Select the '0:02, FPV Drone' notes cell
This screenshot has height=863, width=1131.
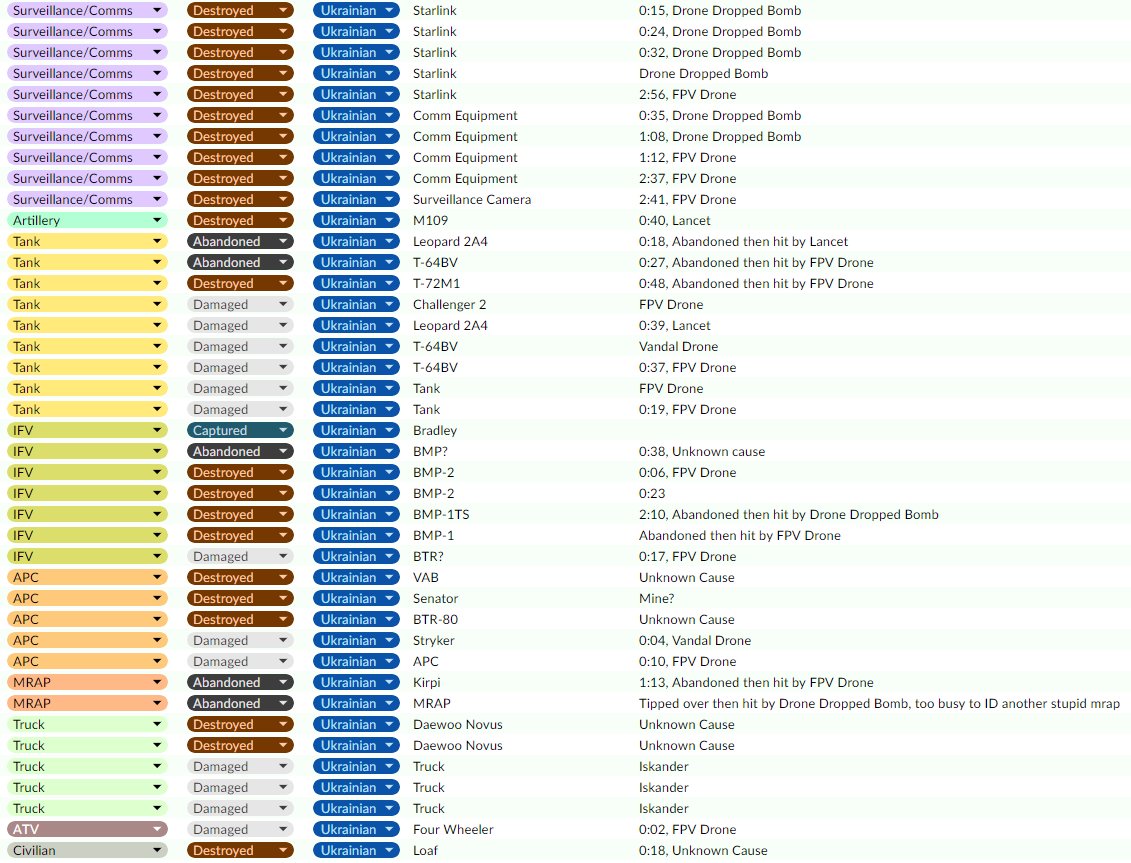[687, 829]
